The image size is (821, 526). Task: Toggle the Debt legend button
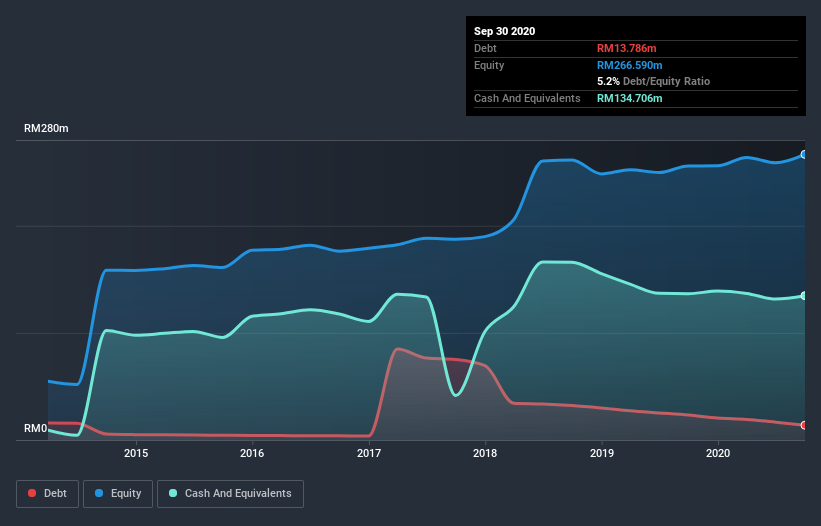[x=48, y=494]
